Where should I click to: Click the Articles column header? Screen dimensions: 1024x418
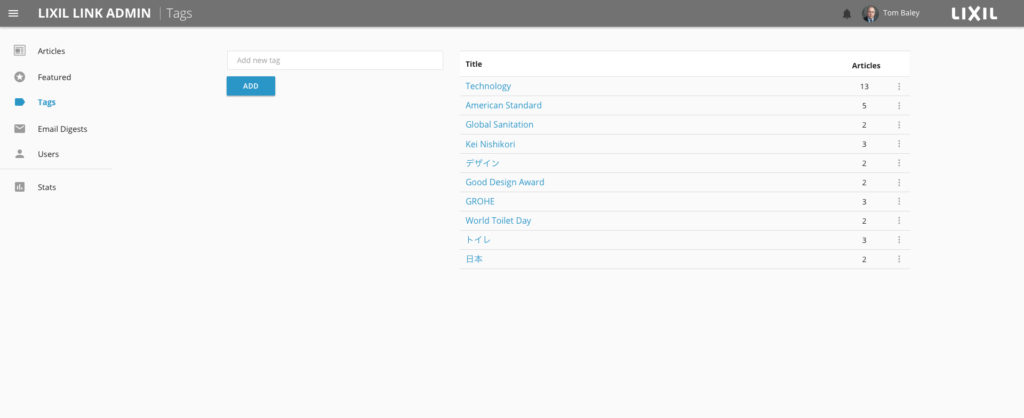[866, 65]
